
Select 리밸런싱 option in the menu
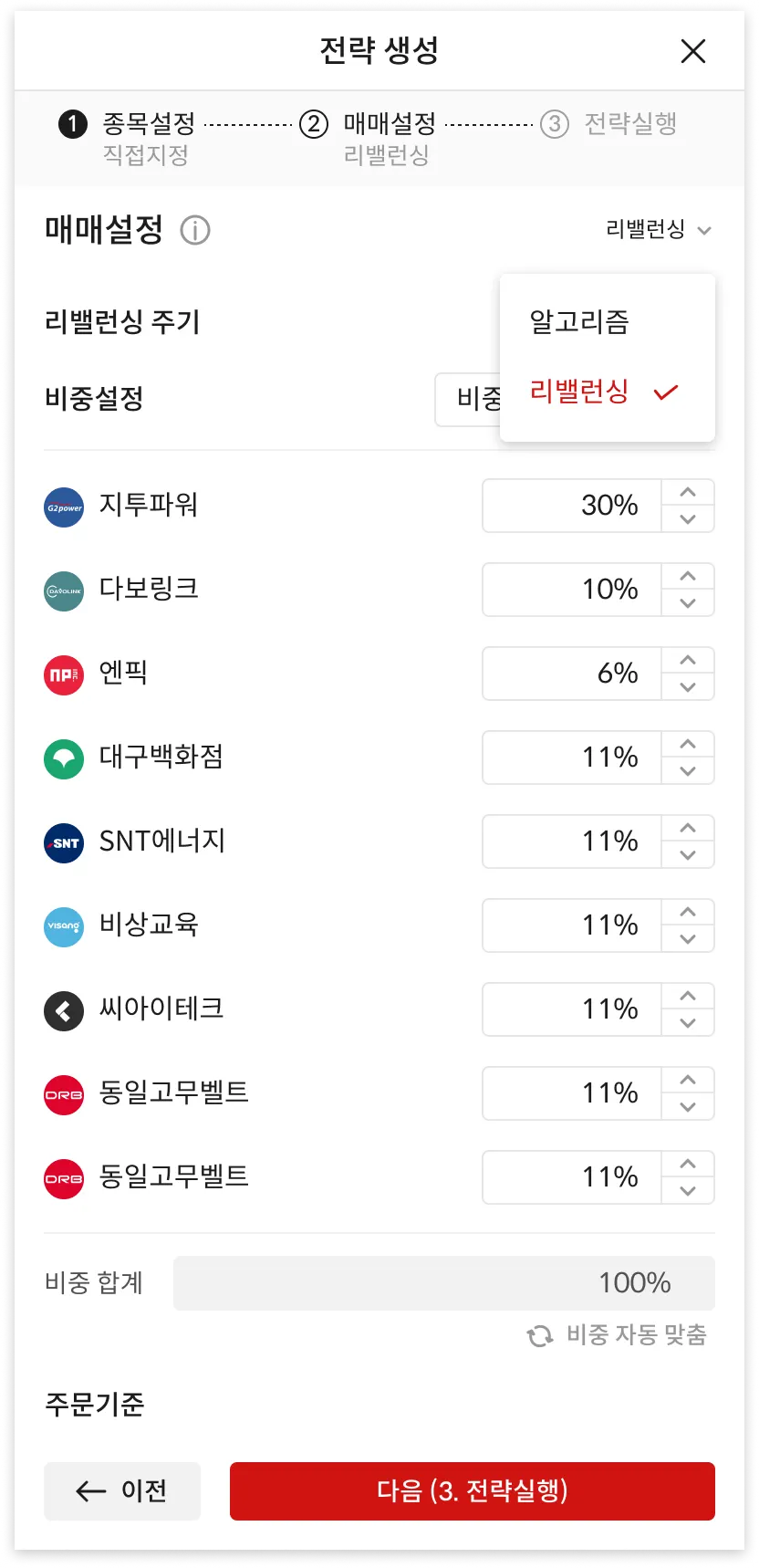[580, 392]
